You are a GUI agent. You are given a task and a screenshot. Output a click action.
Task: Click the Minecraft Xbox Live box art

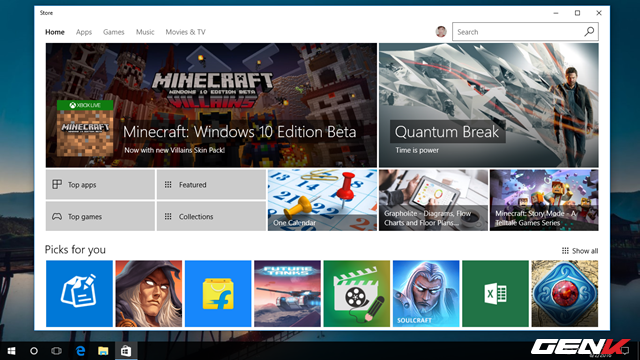[x=85, y=129]
